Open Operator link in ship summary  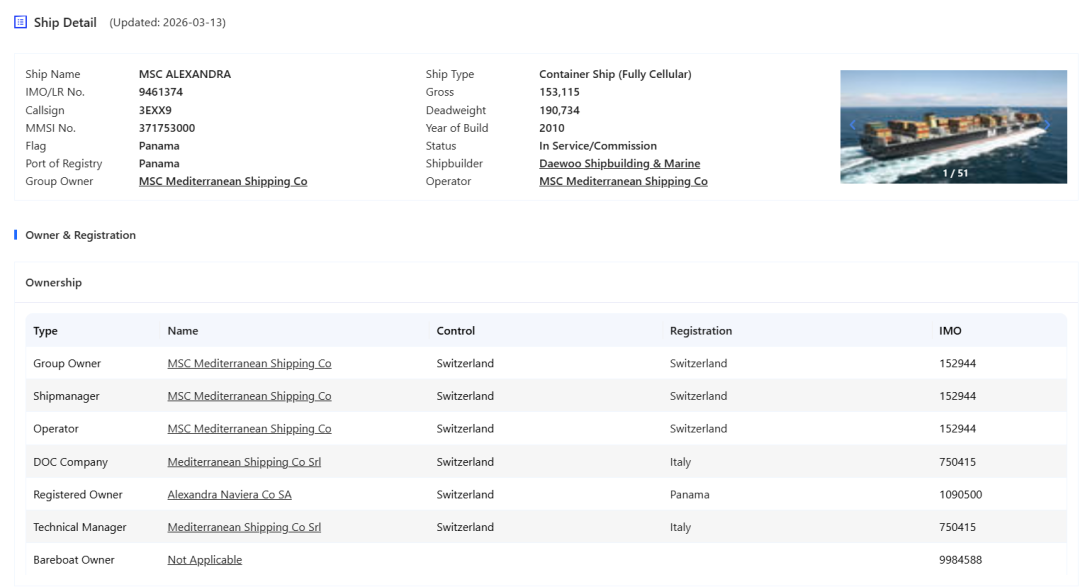click(623, 182)
